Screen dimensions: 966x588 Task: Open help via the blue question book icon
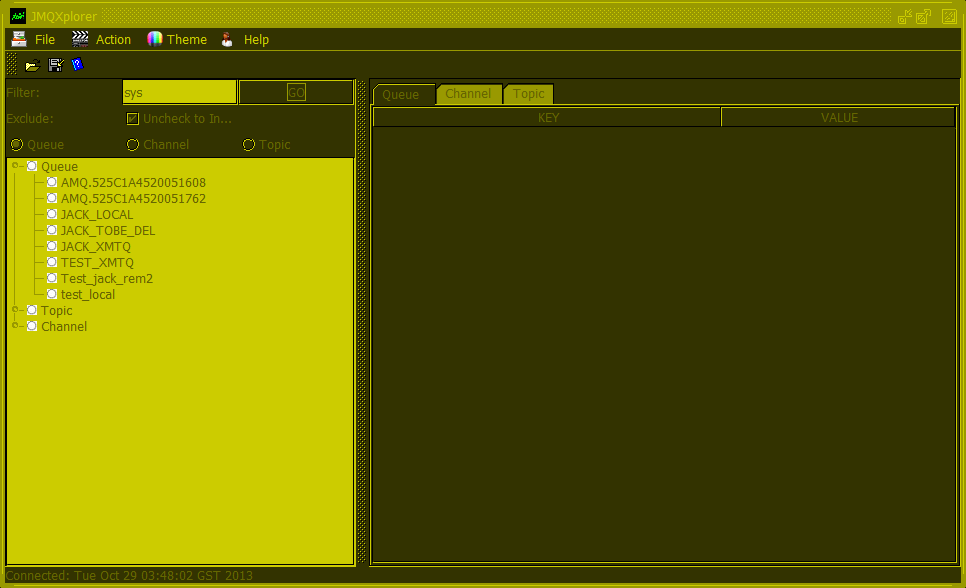[x=77, y=65]
